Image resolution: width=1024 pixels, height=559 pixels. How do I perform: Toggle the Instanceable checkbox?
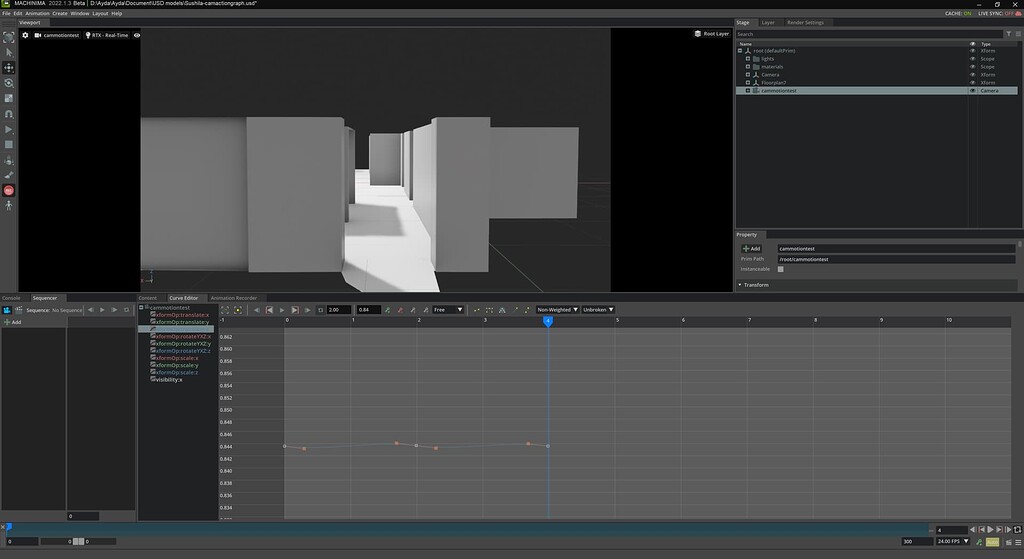[x=781, y=269]
